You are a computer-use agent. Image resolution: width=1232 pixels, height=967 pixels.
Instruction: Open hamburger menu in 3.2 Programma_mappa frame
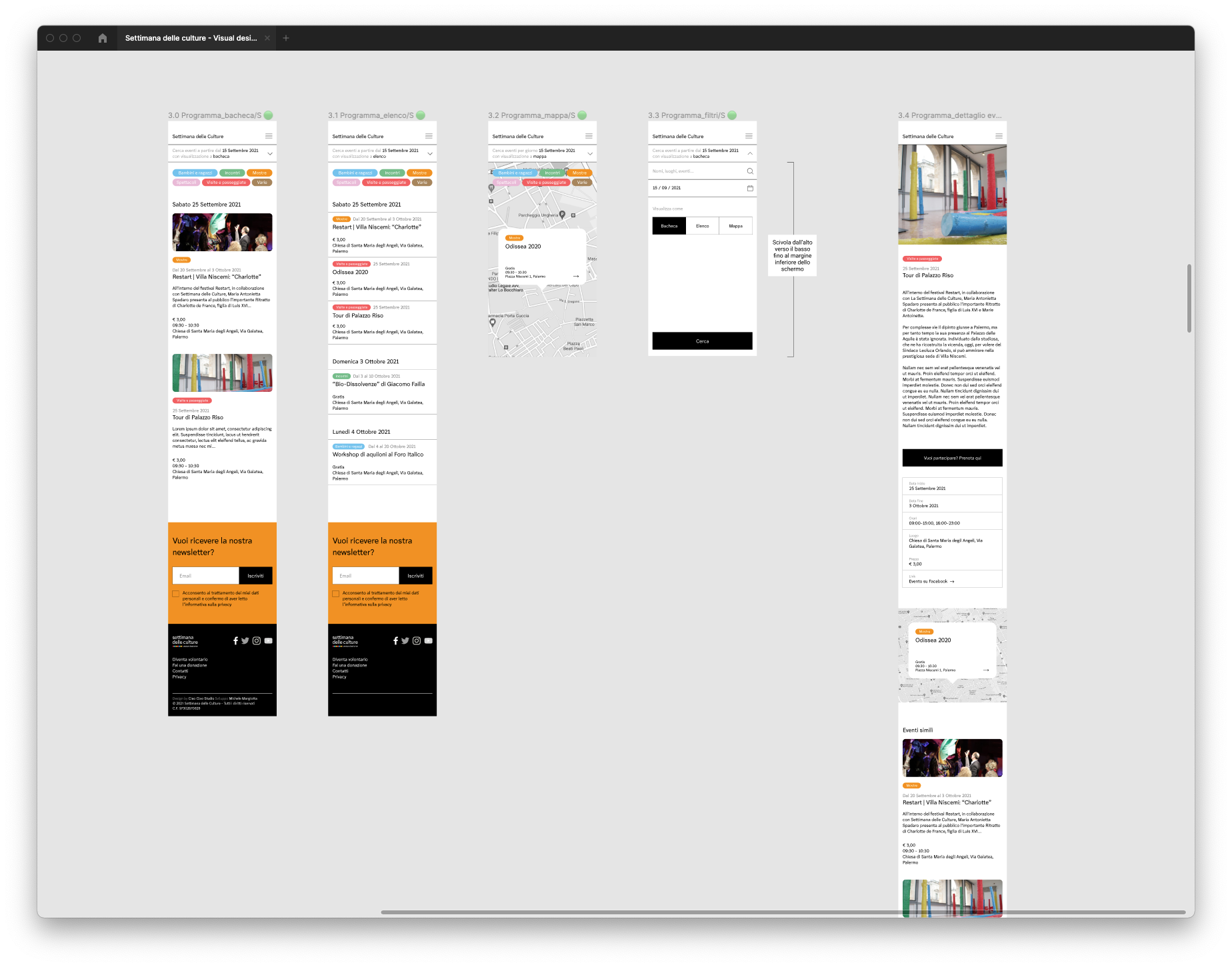click(589, 136)
